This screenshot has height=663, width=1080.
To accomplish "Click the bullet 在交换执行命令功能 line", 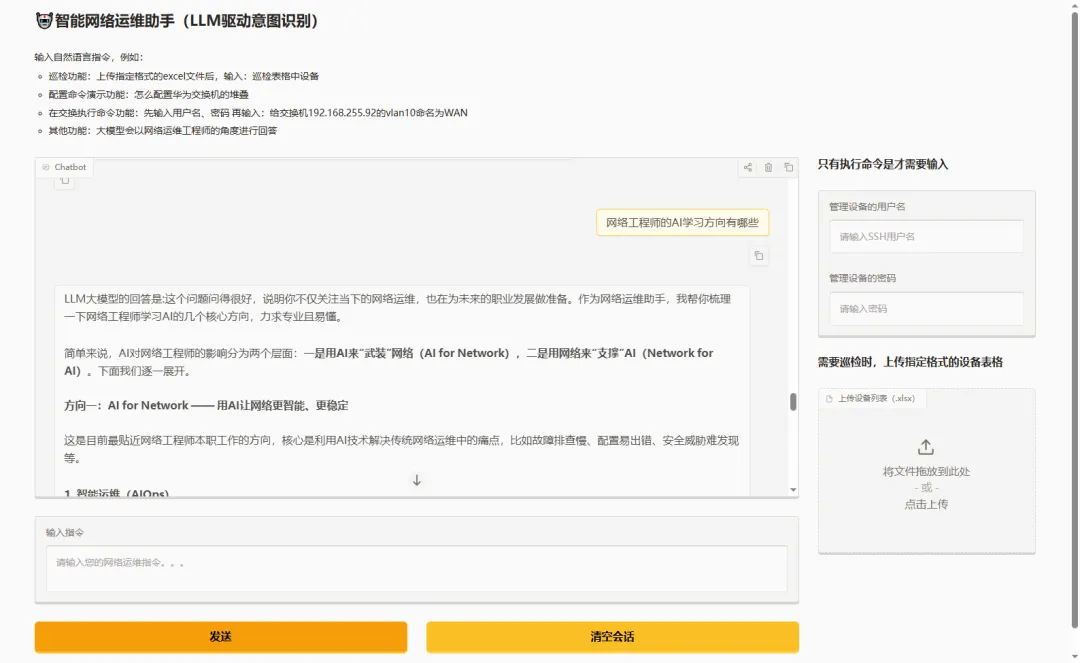I will click(x=258, y=113).
